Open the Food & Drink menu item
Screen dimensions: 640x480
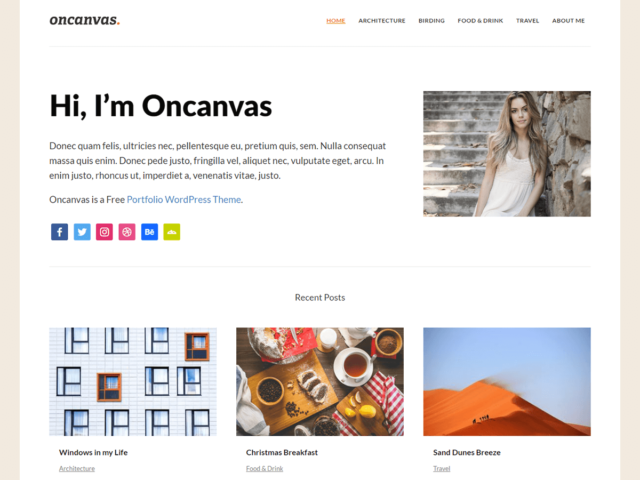(480, 20)
